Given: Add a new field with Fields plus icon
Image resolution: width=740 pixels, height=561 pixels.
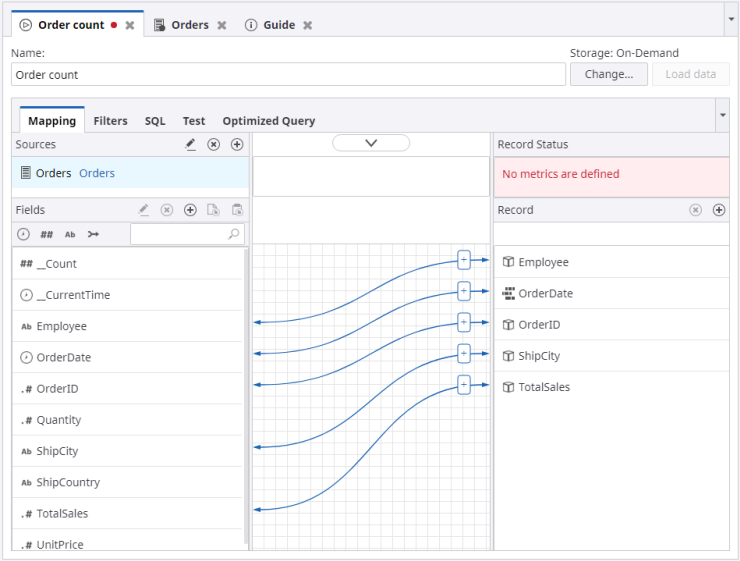Looking at the screenshot, I should pyautogui.click(x=190, y=210).
